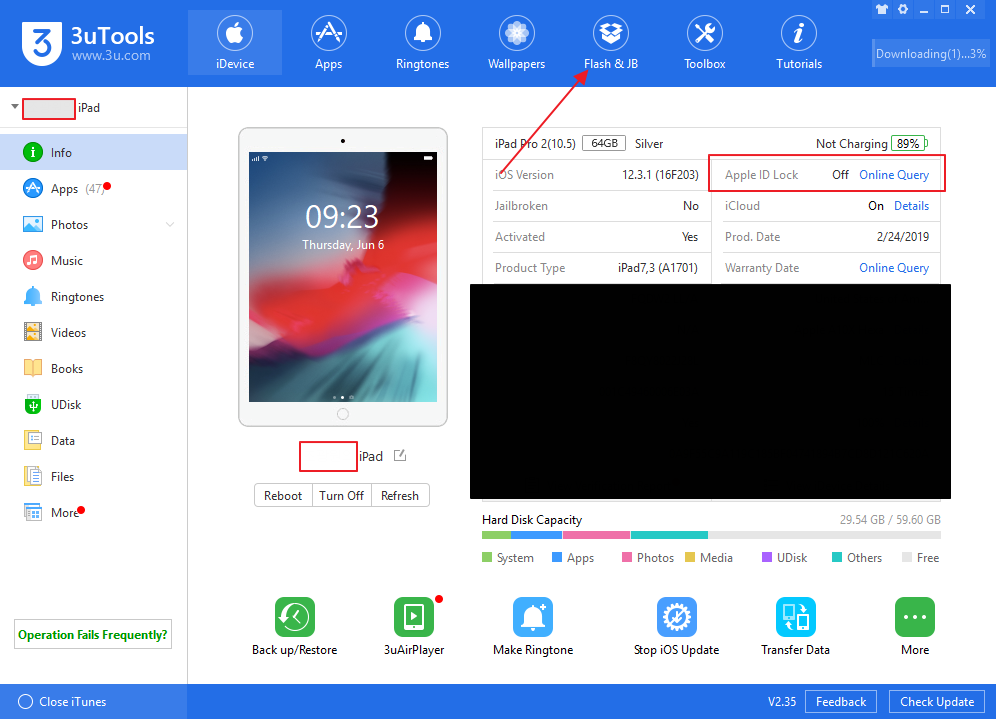This screenshot has height=719, width=996.
Task: Click the Reboot button
Action: 283,495
